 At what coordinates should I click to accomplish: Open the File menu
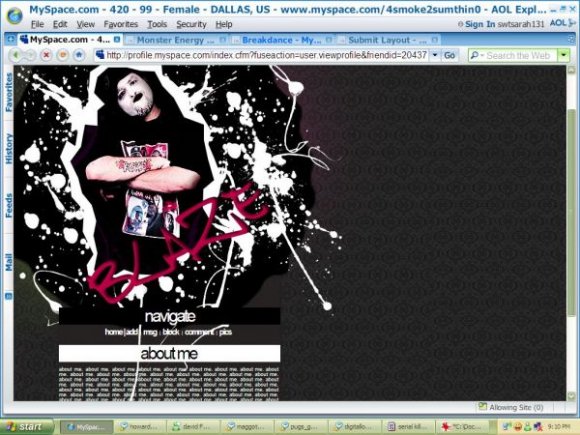[x=37, y=24]
